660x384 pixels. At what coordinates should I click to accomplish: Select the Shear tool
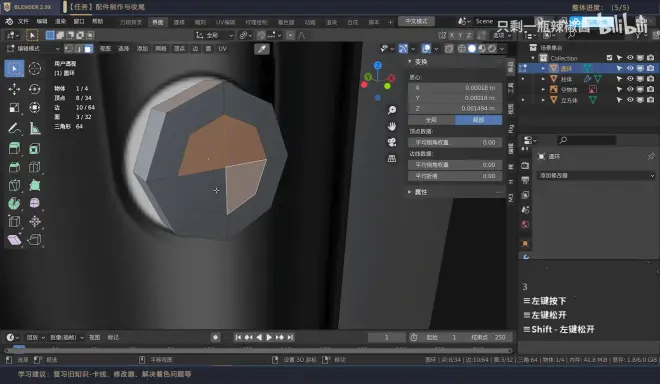click(x=14, y=240)
